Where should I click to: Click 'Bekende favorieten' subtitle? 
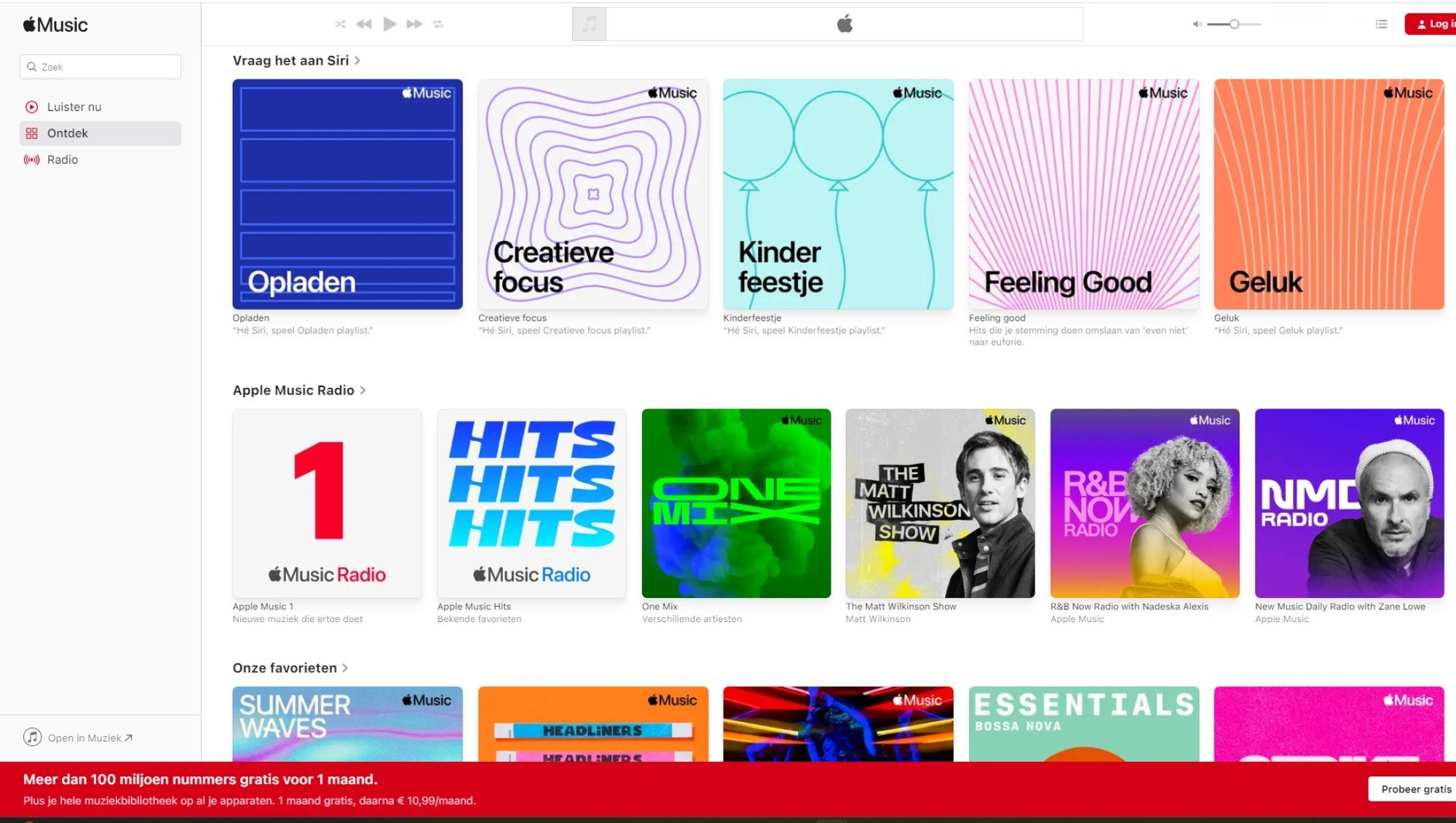479,618
